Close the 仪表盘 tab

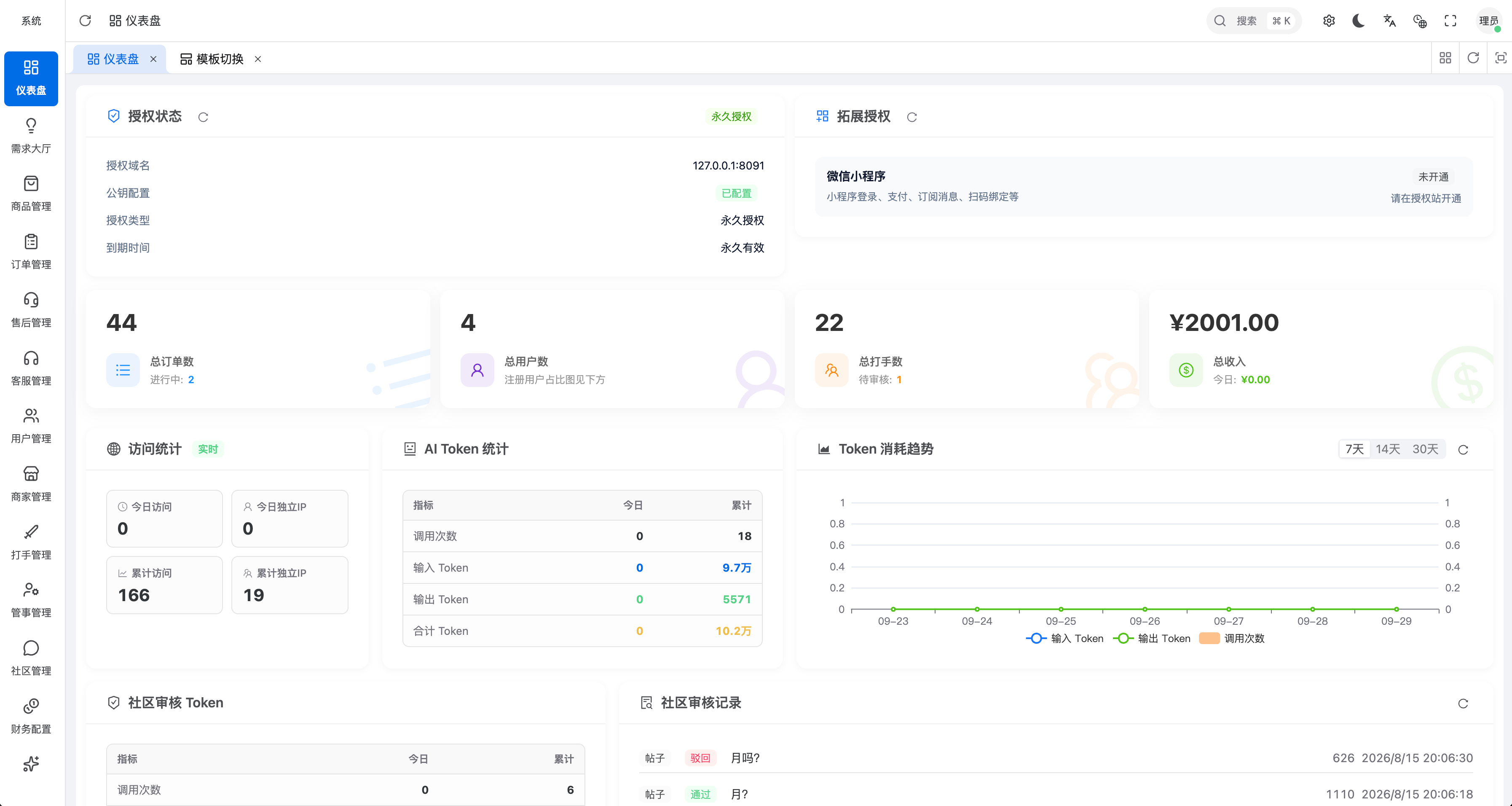coord(153,59)
